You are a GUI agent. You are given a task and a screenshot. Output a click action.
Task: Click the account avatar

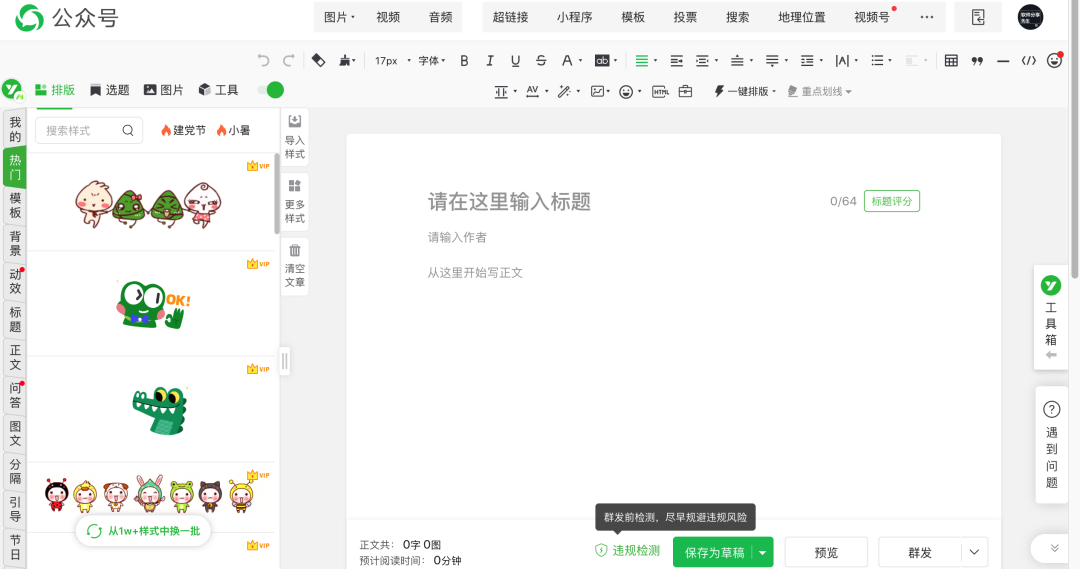tap(1030, 17)
